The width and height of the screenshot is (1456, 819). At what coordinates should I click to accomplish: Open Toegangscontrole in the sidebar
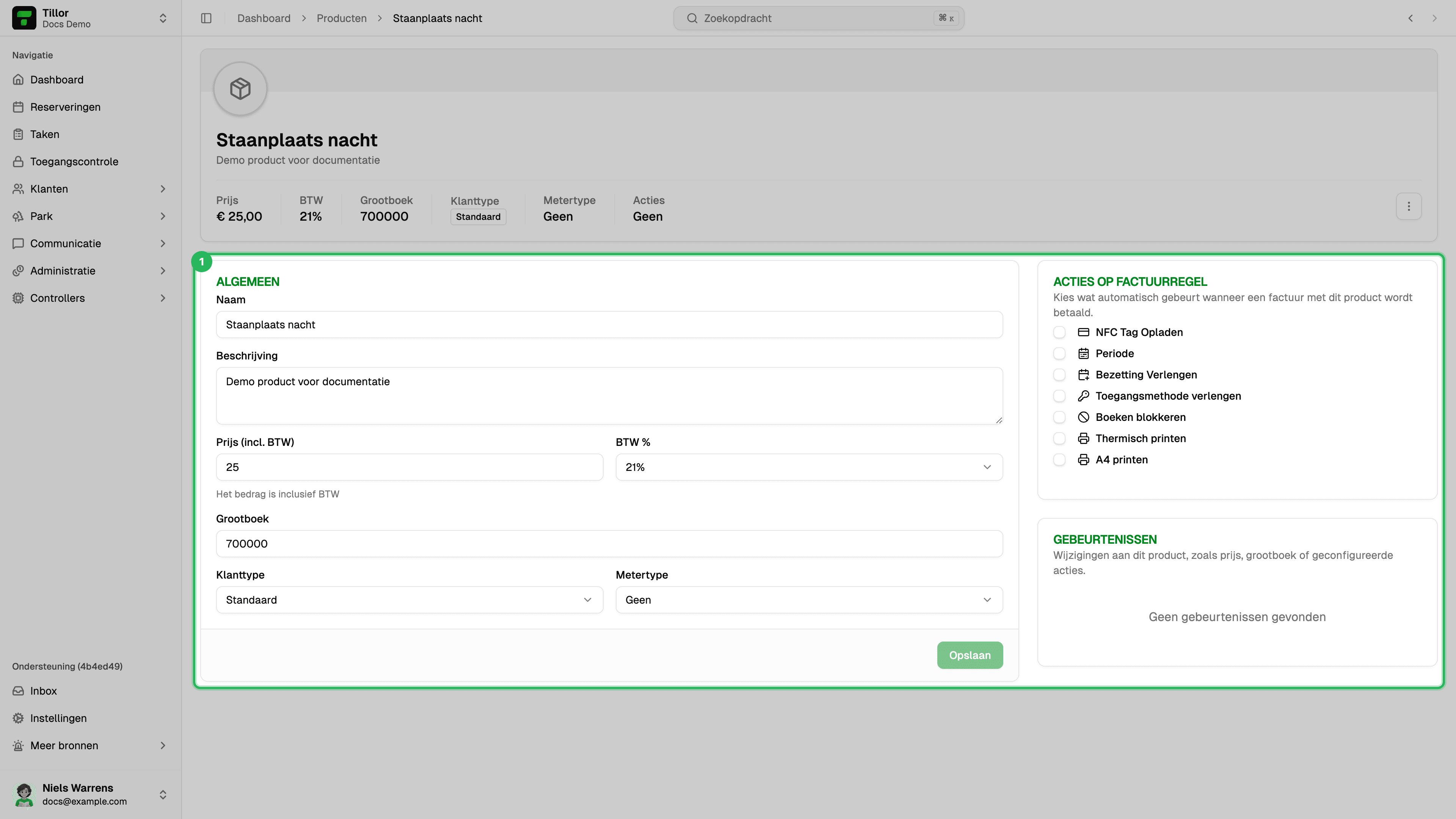pyautogui.click(x=91, y=162)
